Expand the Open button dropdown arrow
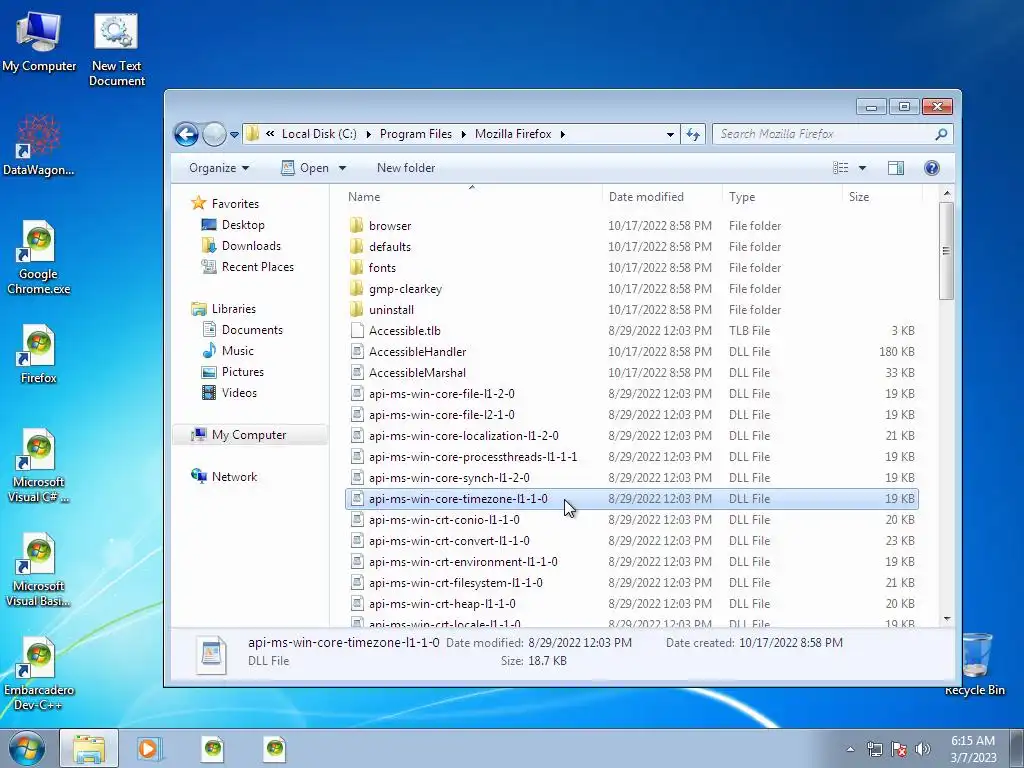Image resolution: width=1024 pixels, height=768 pixels. coord(342,168)
